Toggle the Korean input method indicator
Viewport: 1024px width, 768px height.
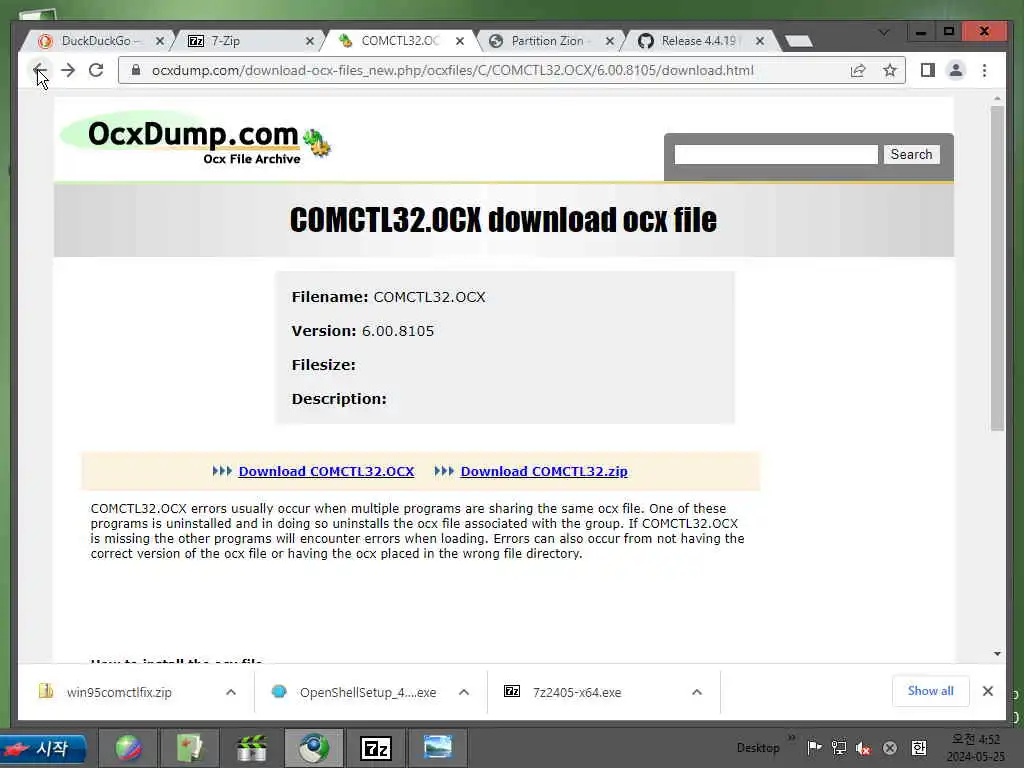[x=919, y=748]
